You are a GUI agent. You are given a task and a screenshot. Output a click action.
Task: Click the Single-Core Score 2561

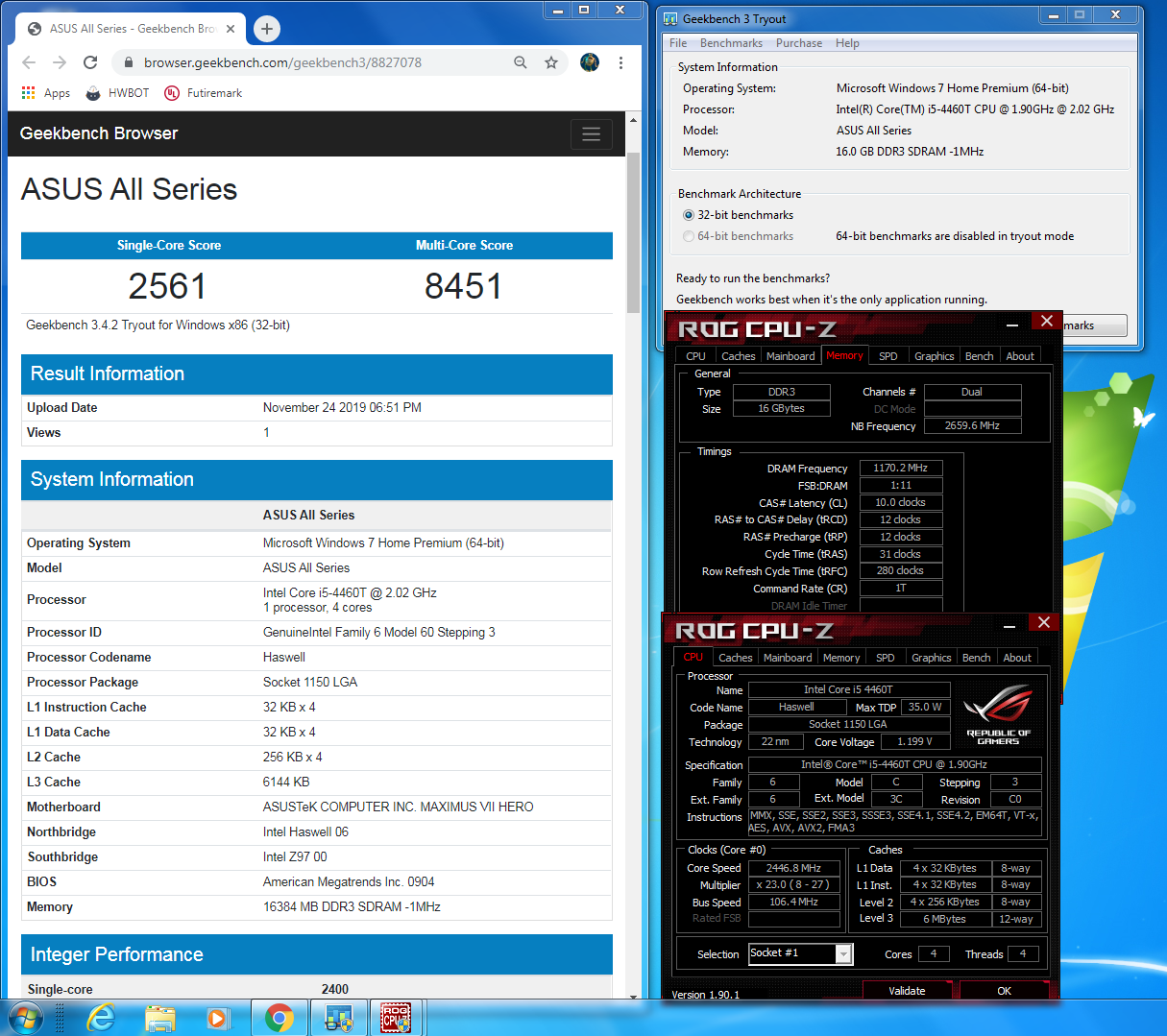point(167,286)
